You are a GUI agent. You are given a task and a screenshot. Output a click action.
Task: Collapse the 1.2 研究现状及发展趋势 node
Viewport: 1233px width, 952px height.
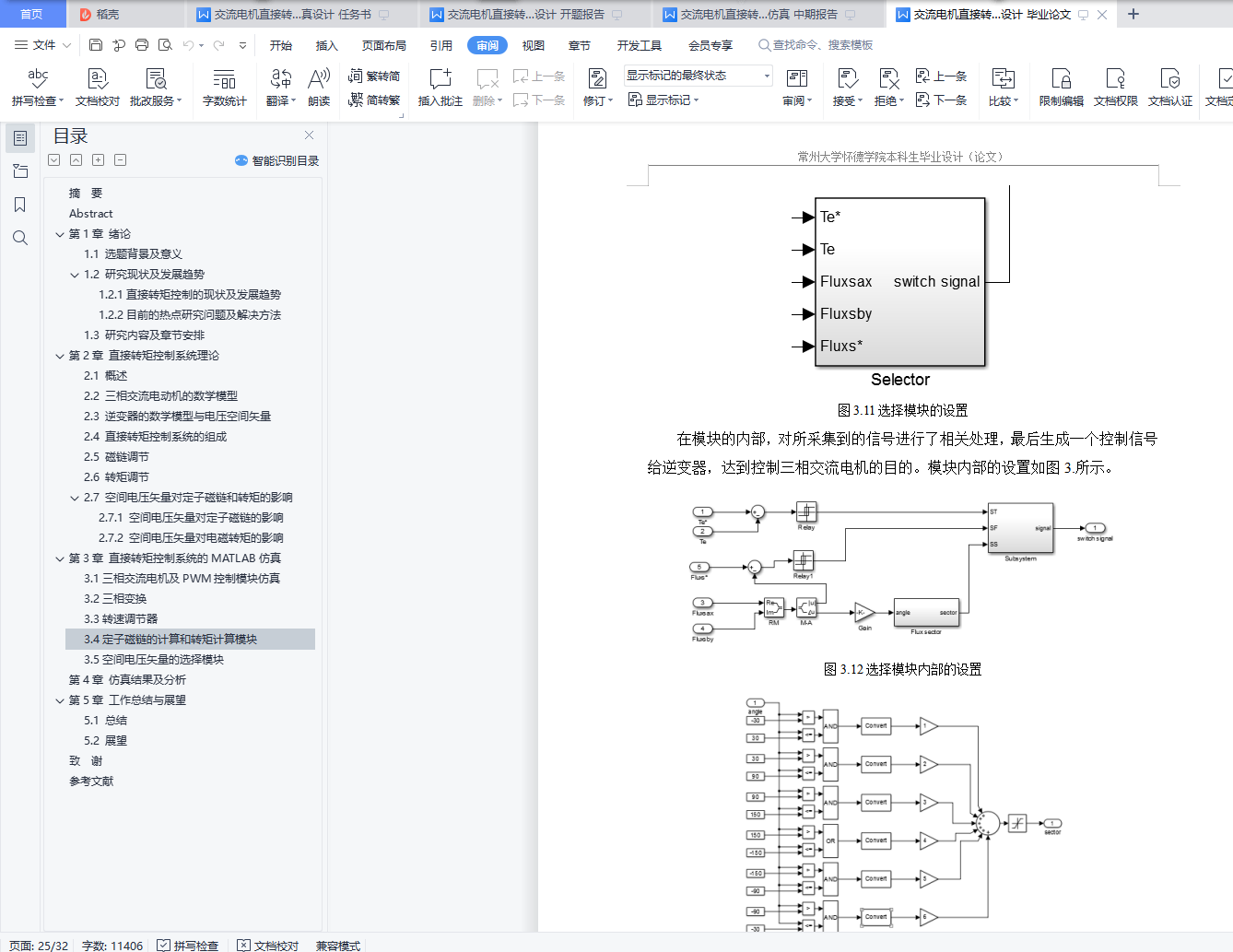click(75, 275)
